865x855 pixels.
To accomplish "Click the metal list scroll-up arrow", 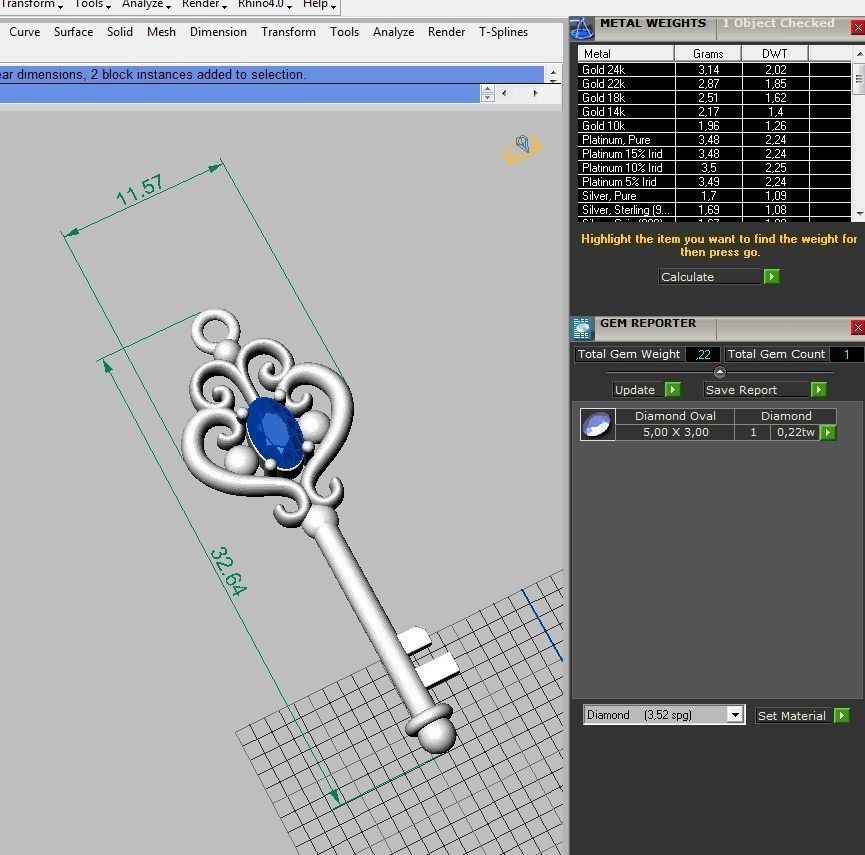I will pyautogui.click(x=859, y=54).
